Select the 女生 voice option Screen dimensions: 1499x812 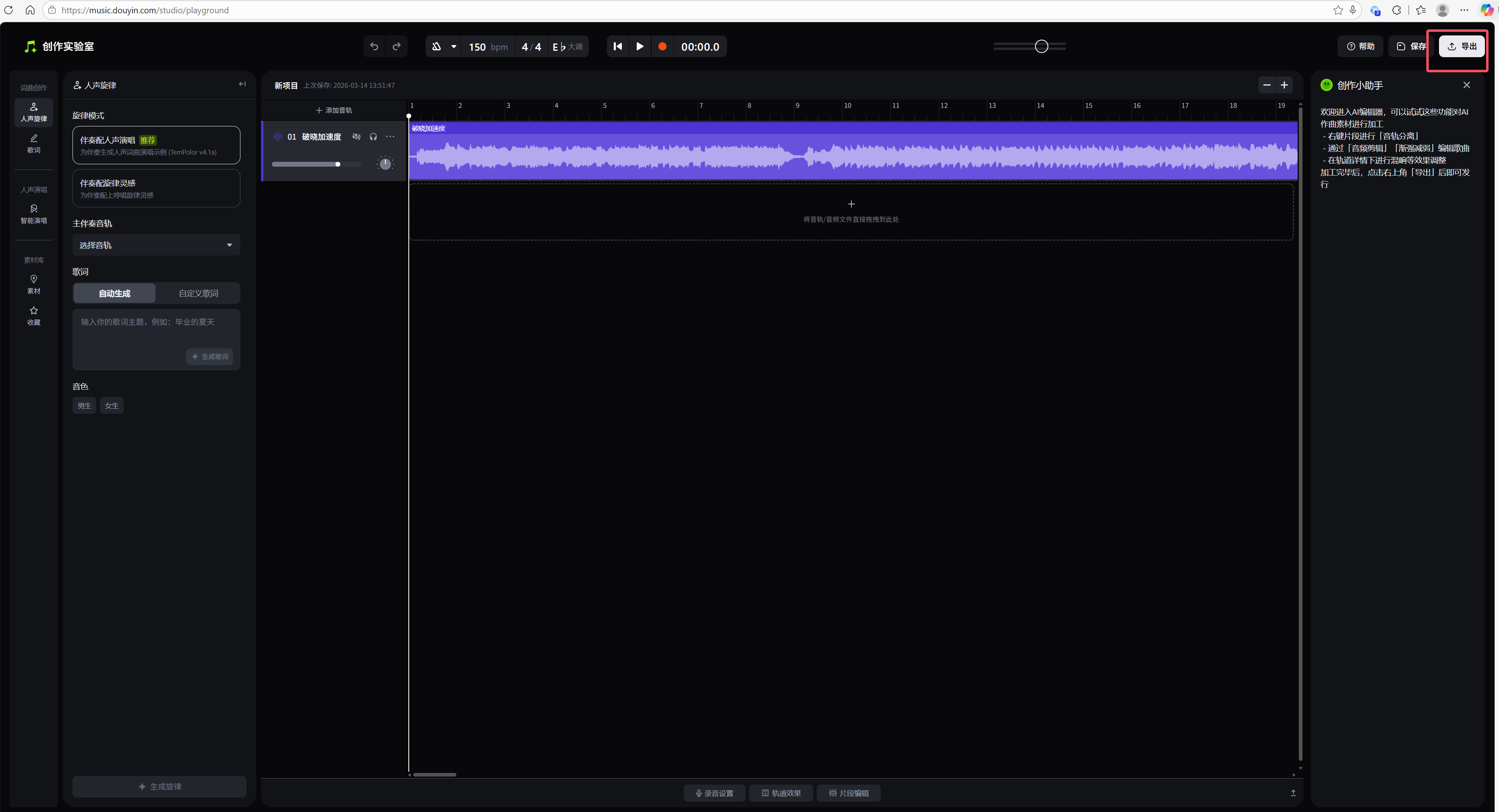(111, 405)
